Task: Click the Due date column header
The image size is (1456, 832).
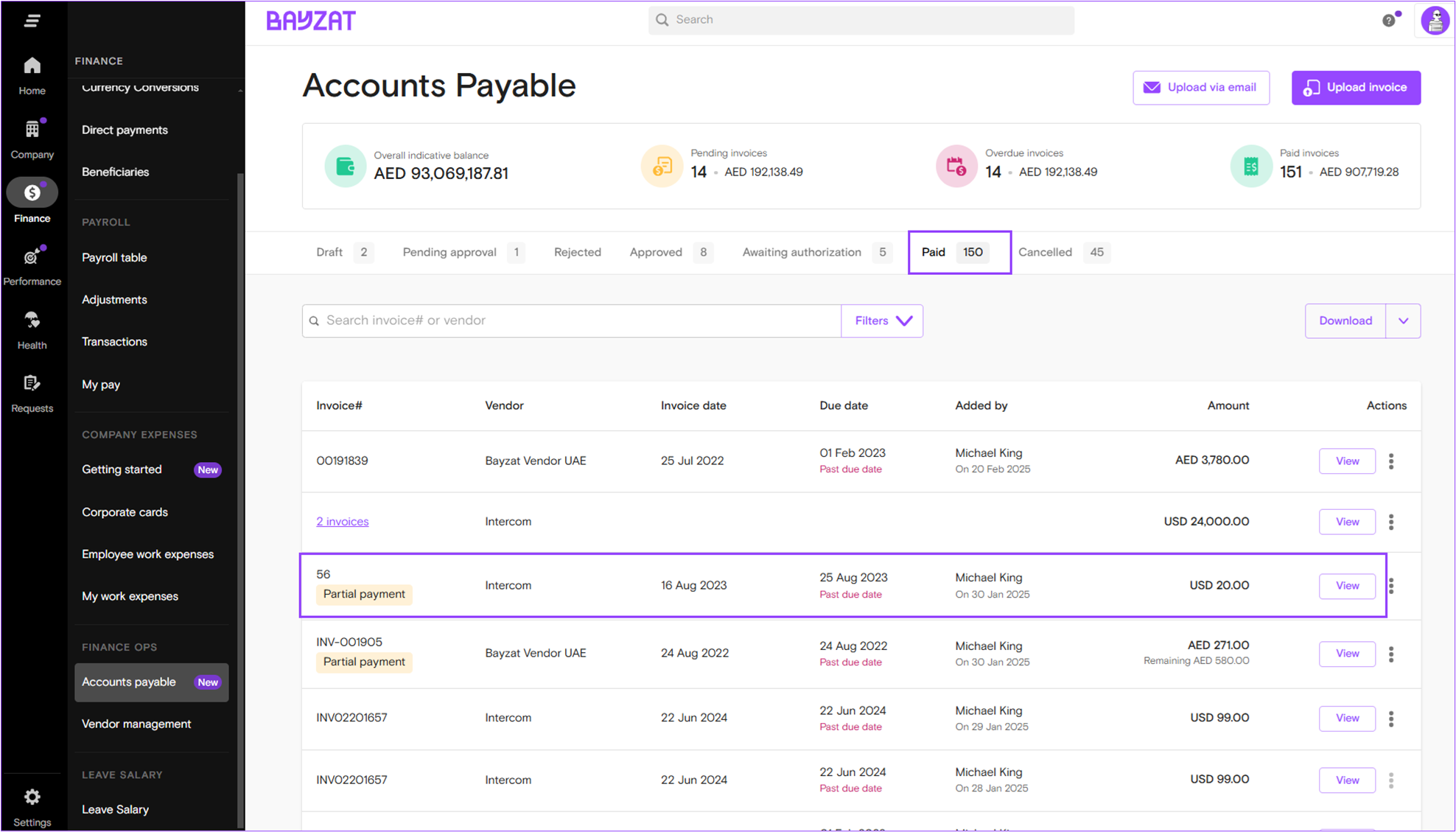Action: tap(844, 406)
